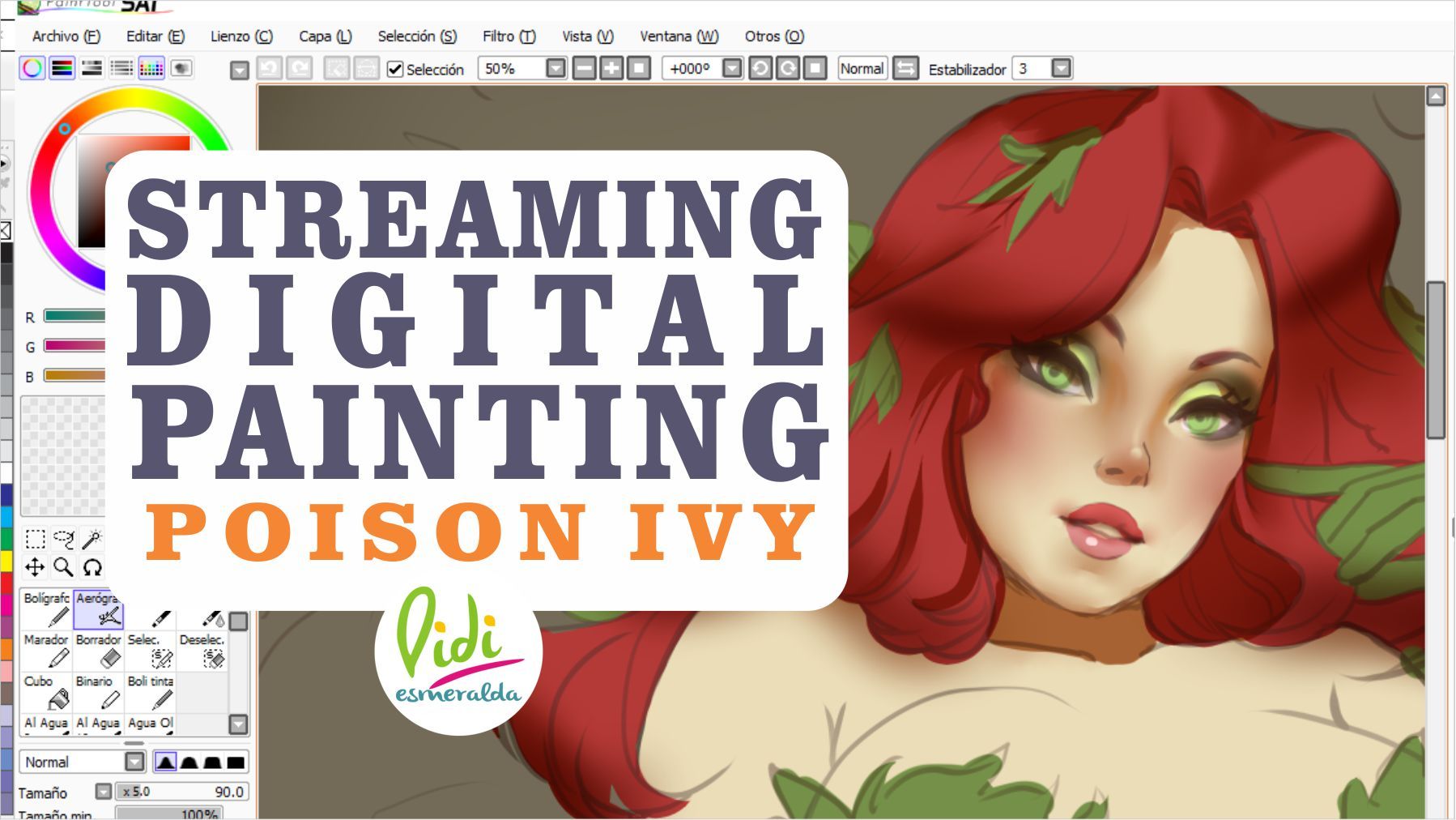Choose the Aerógrafo airbrush tool

click(x=97, y=609)
